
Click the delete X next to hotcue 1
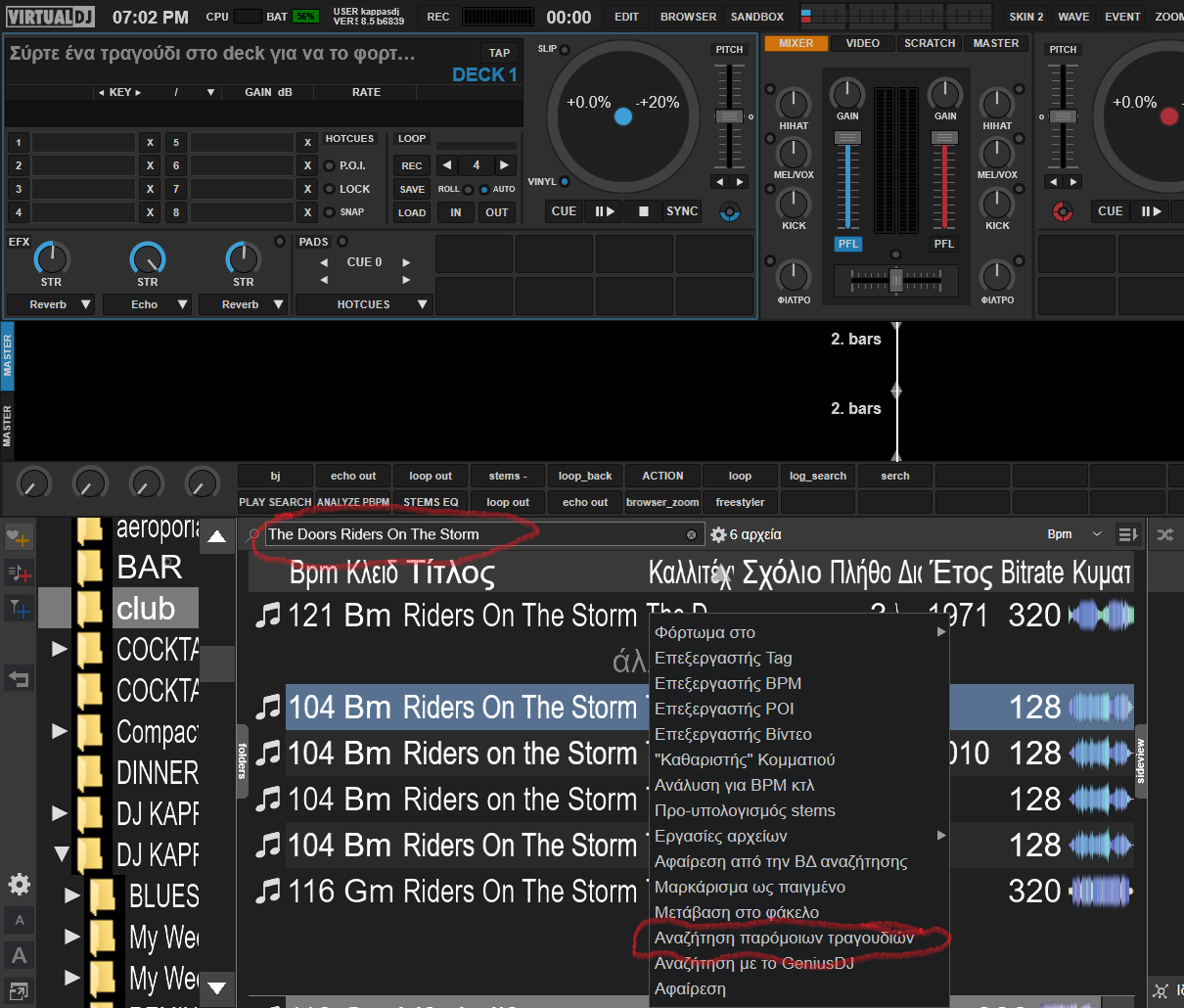coord(150,142)
